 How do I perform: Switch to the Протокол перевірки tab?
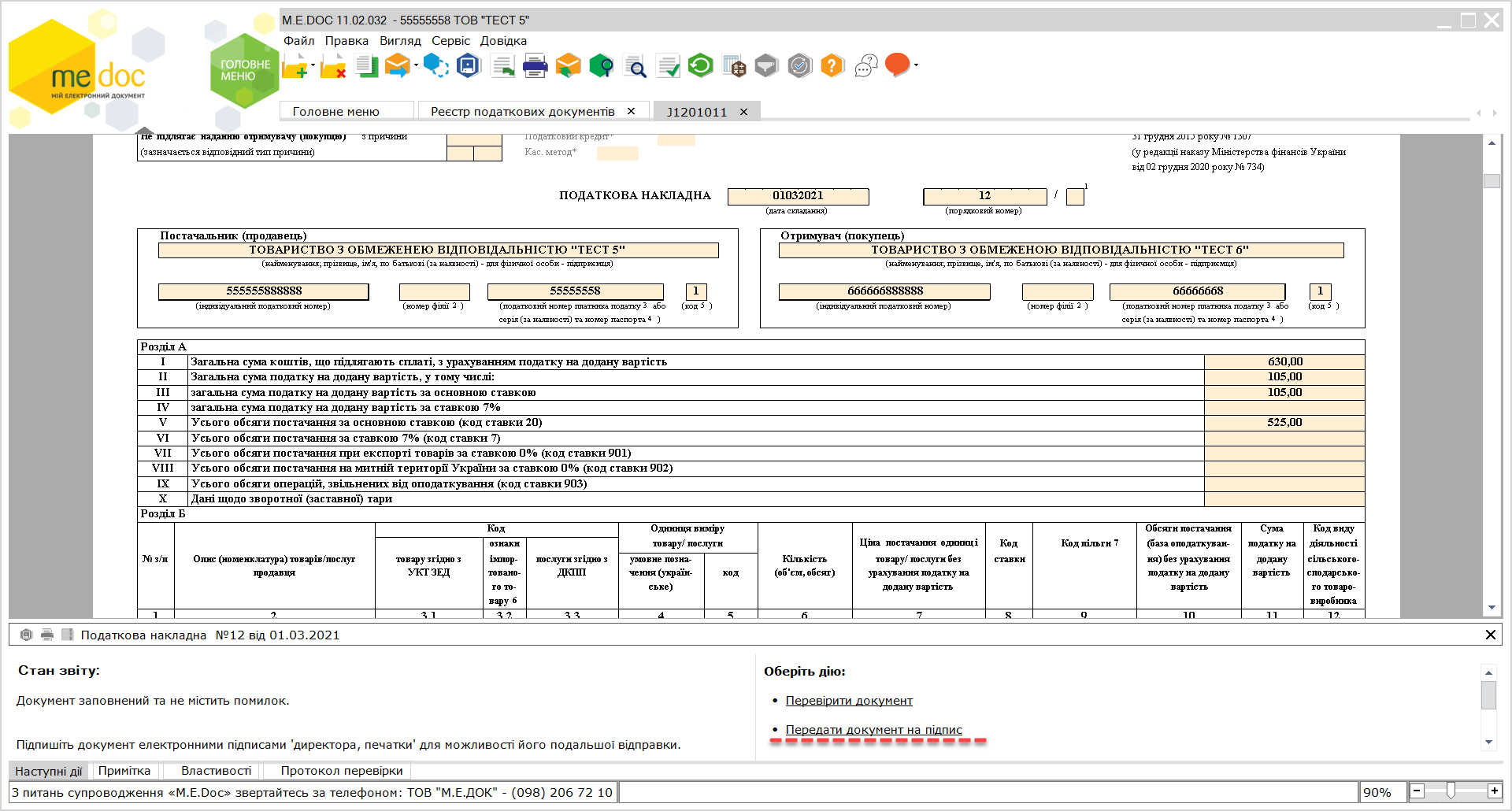(x=342, y=771)
